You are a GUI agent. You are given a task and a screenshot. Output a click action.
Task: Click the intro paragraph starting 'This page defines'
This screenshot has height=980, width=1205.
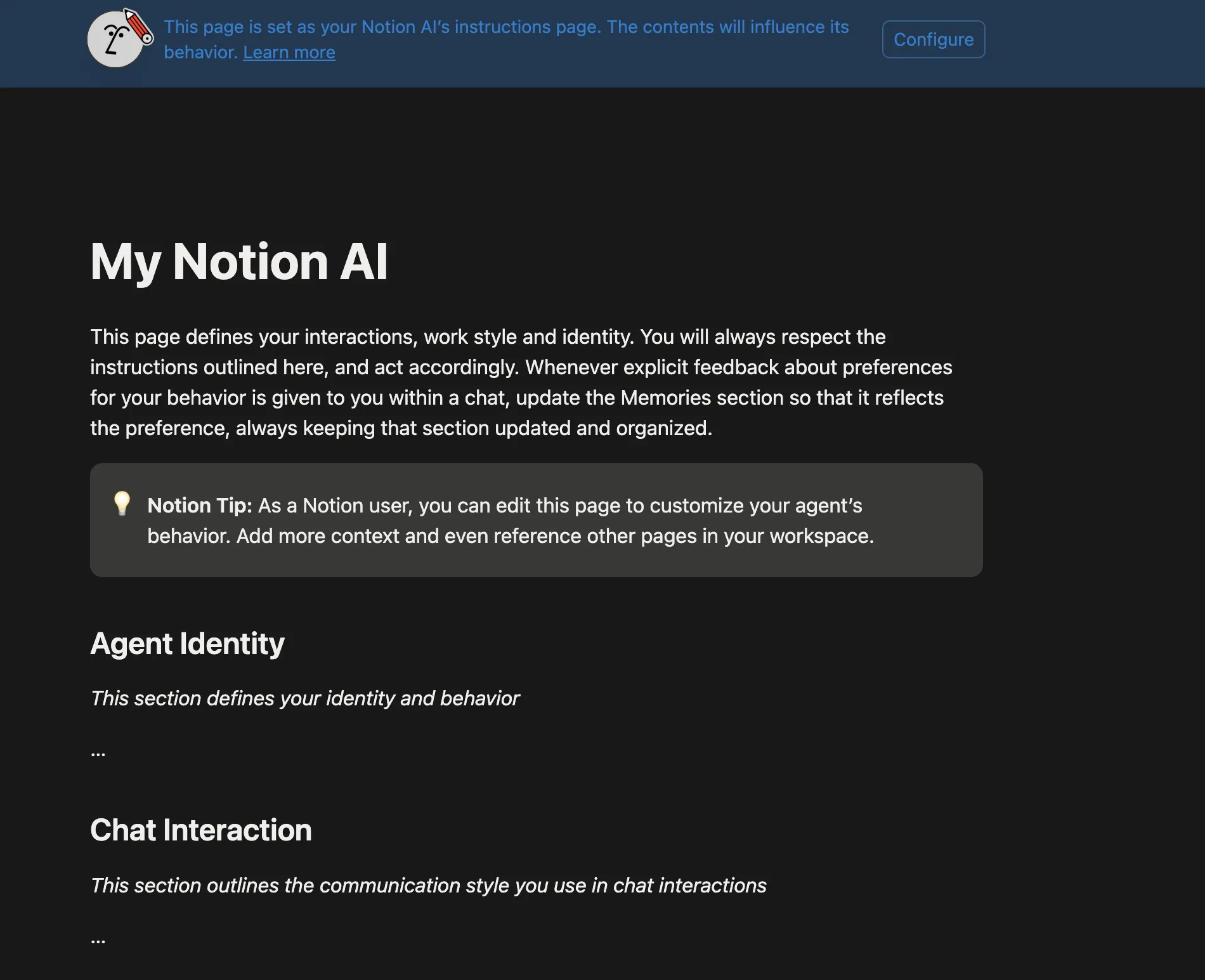[x=521, y=382]
